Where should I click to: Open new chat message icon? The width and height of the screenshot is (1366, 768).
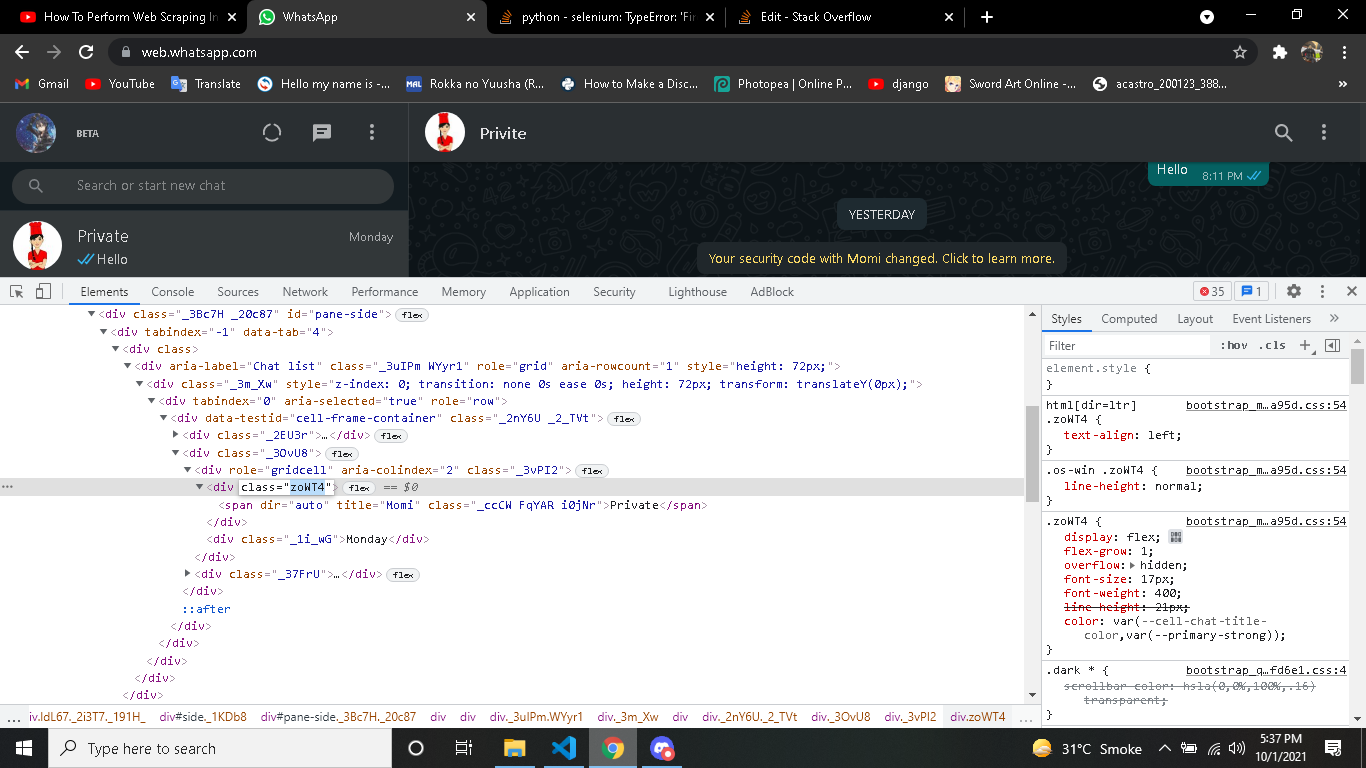[322, 133]
